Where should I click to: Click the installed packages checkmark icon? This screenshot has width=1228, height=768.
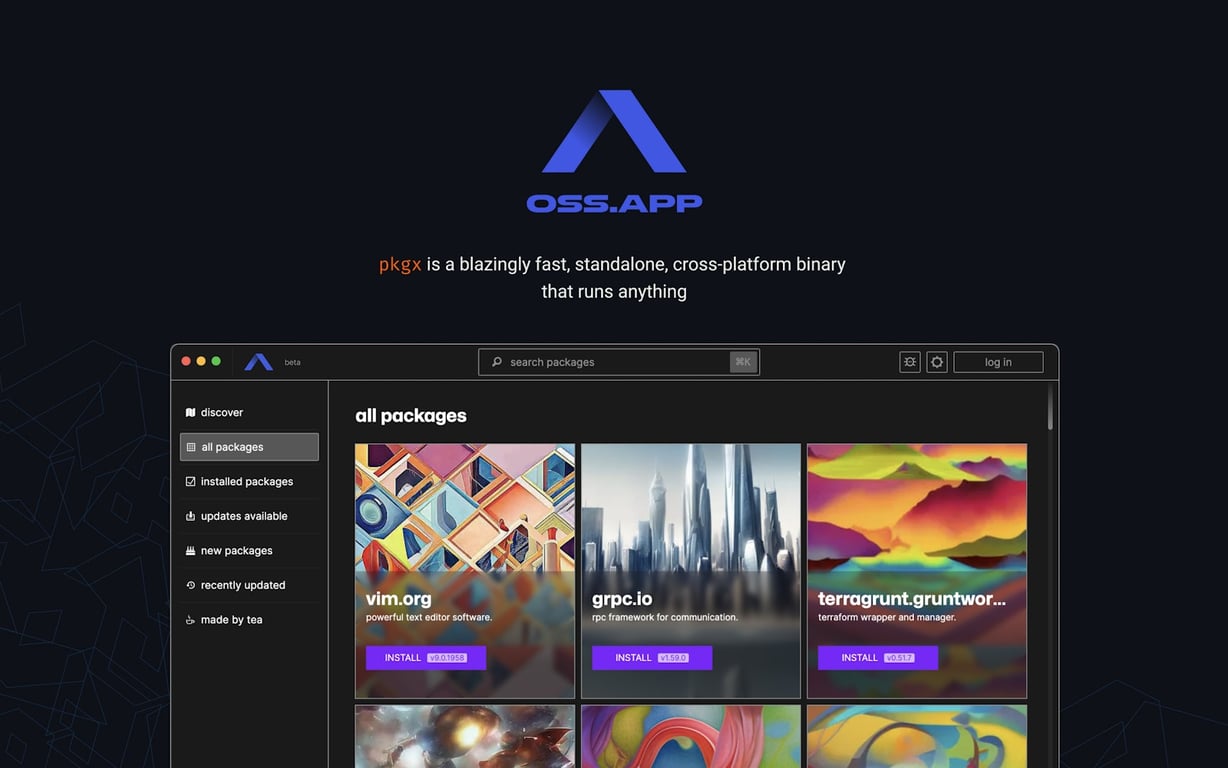[x=190, y=481]
